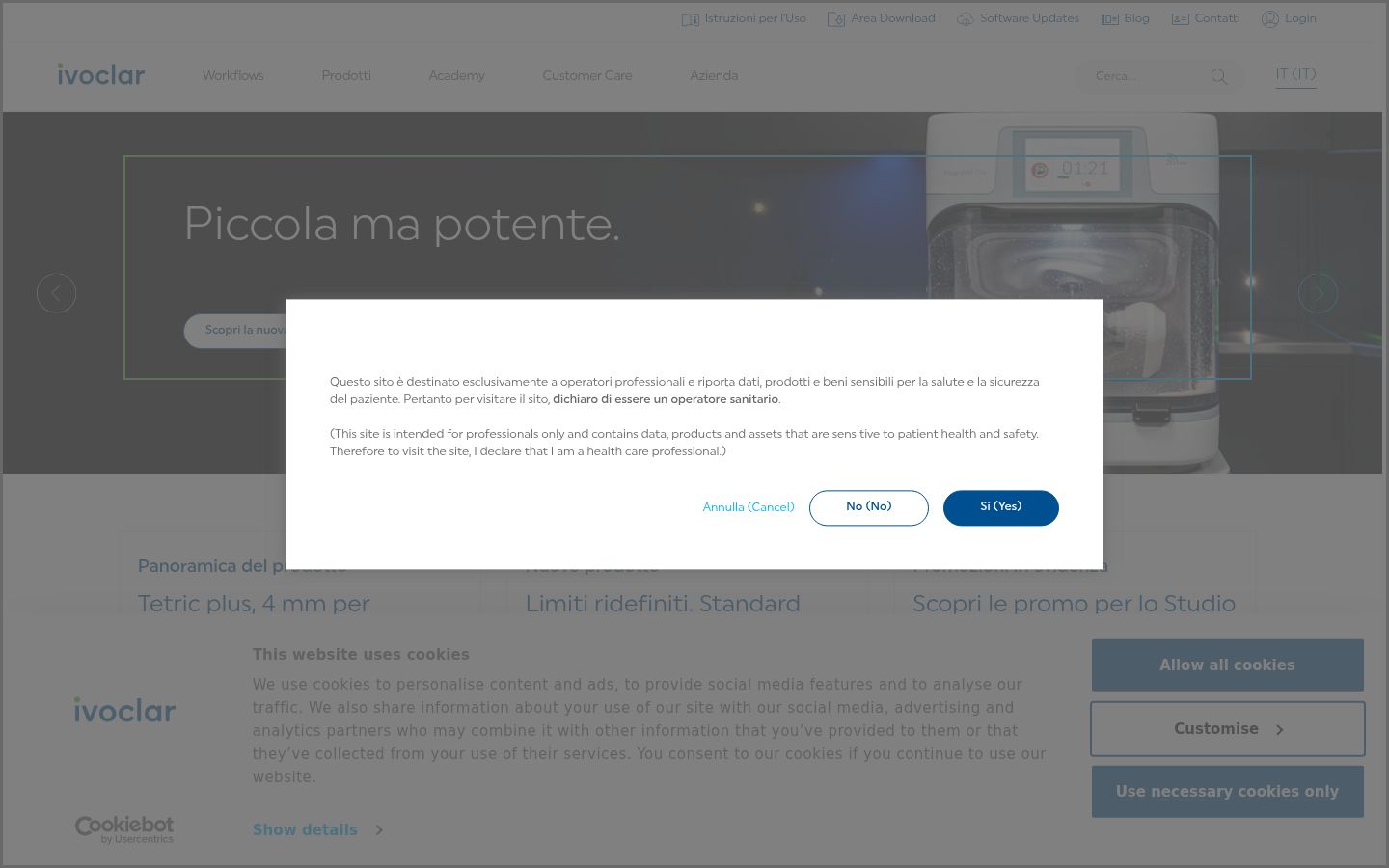Open the Software Updates link

pos(1029,18)
